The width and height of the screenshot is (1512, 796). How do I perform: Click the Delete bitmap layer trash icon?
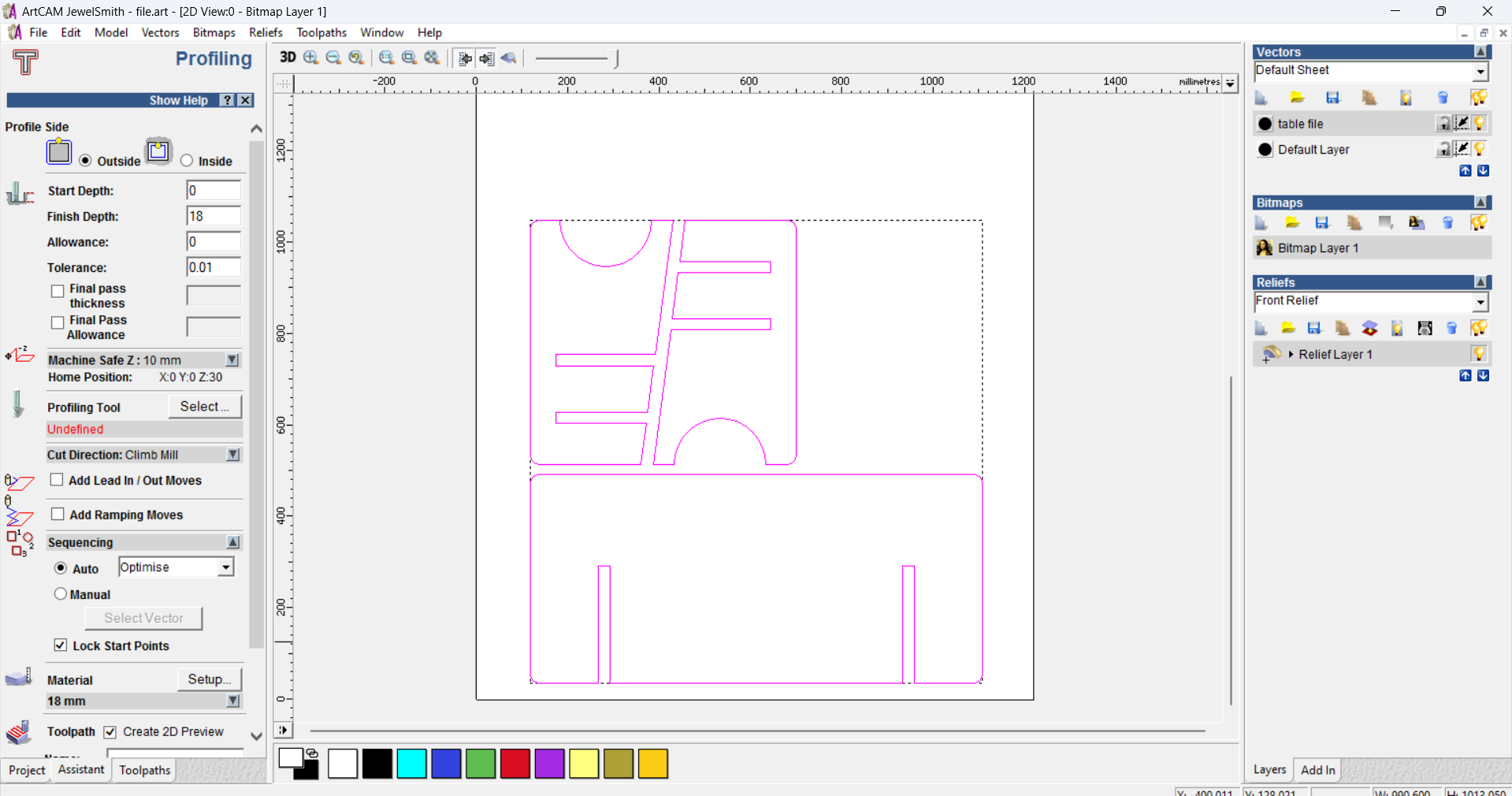pos(1447,223)
